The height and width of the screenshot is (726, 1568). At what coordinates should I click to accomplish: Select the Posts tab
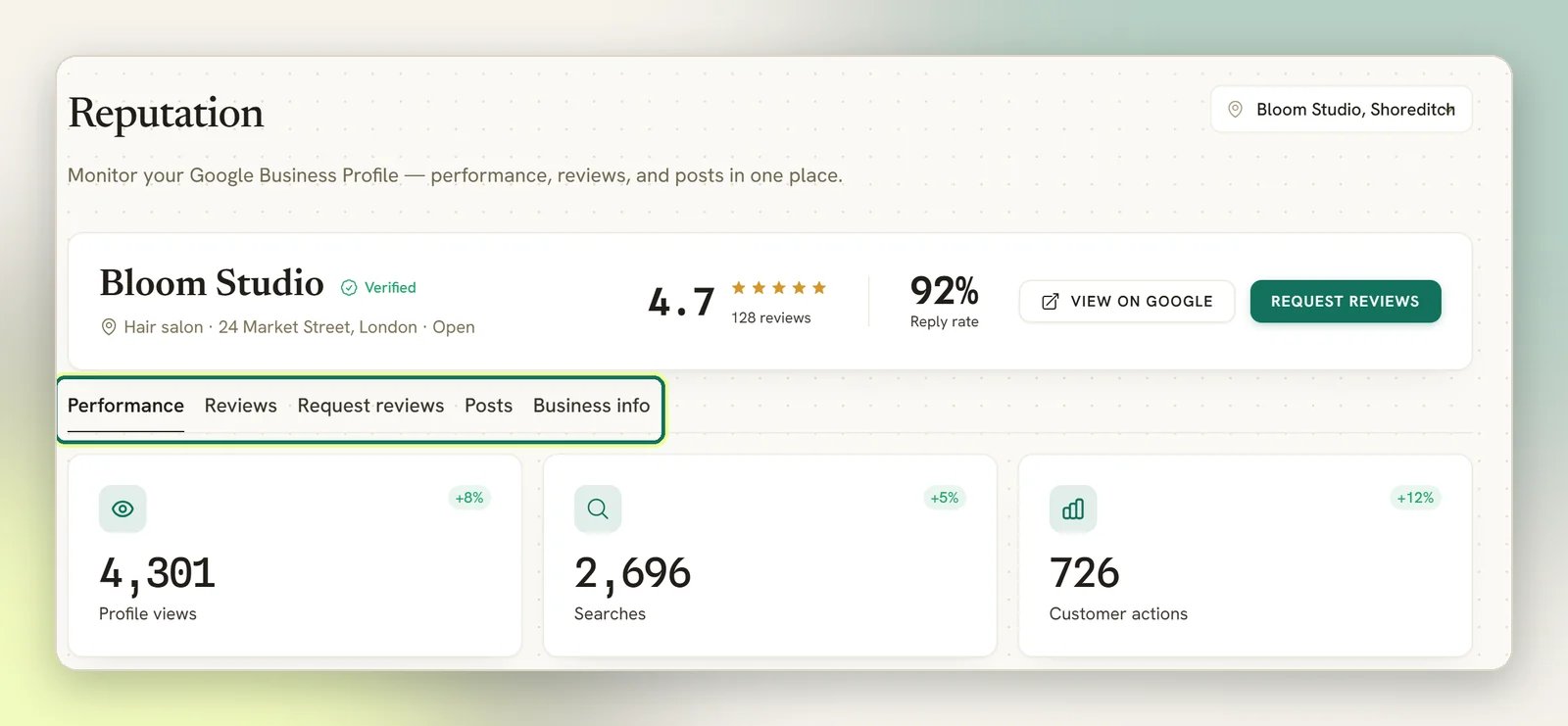[x=488, y=406]
